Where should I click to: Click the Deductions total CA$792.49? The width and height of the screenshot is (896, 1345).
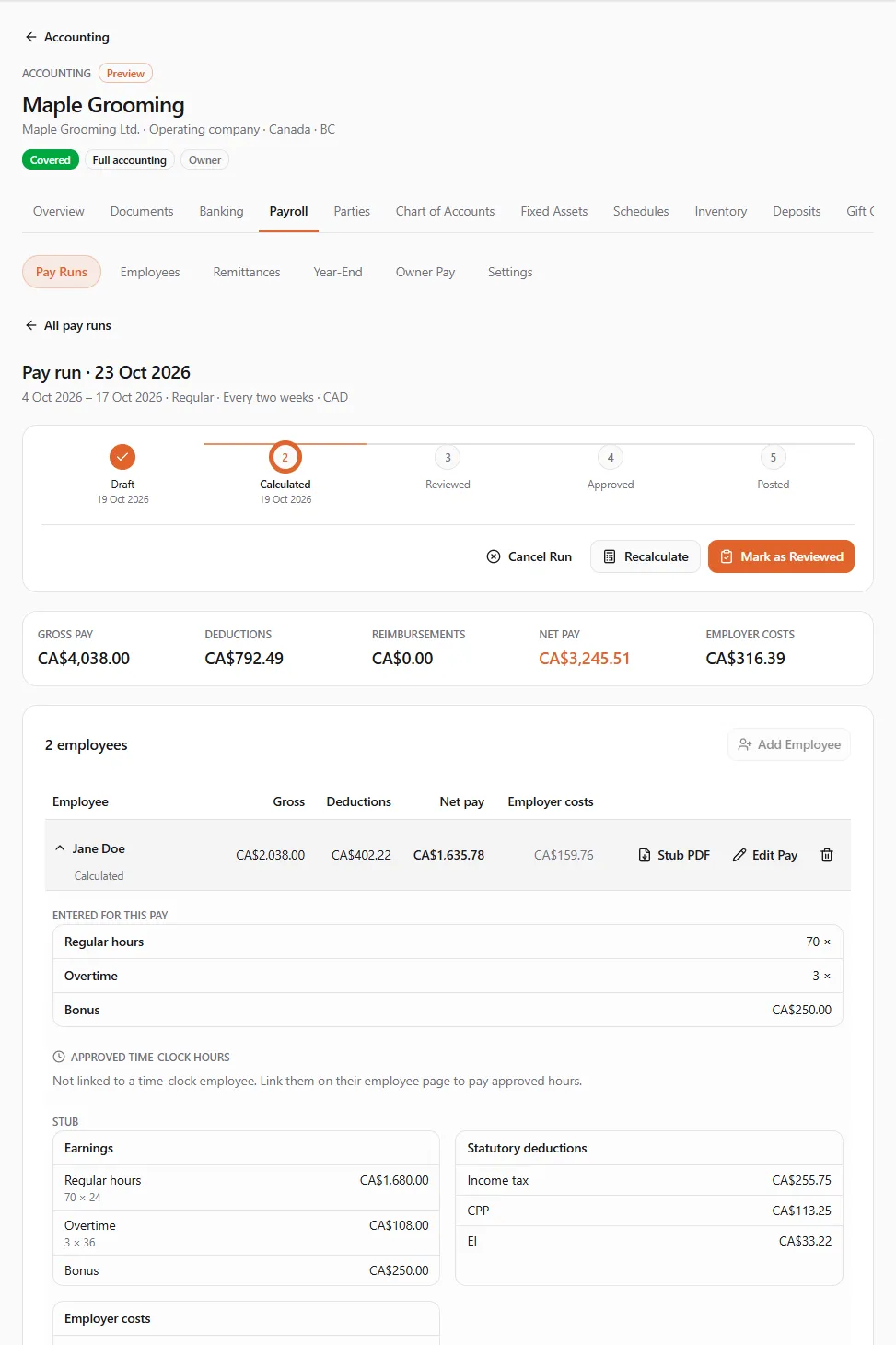click(244, 659)
